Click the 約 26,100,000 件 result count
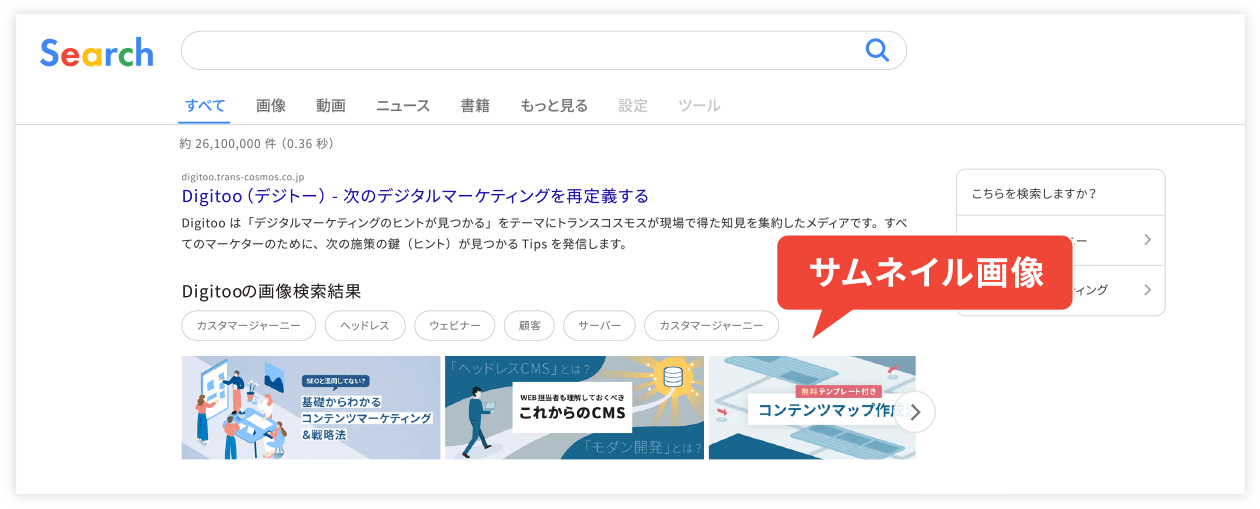The height and width of the screenshot is (509, 1260). point(257,143)
